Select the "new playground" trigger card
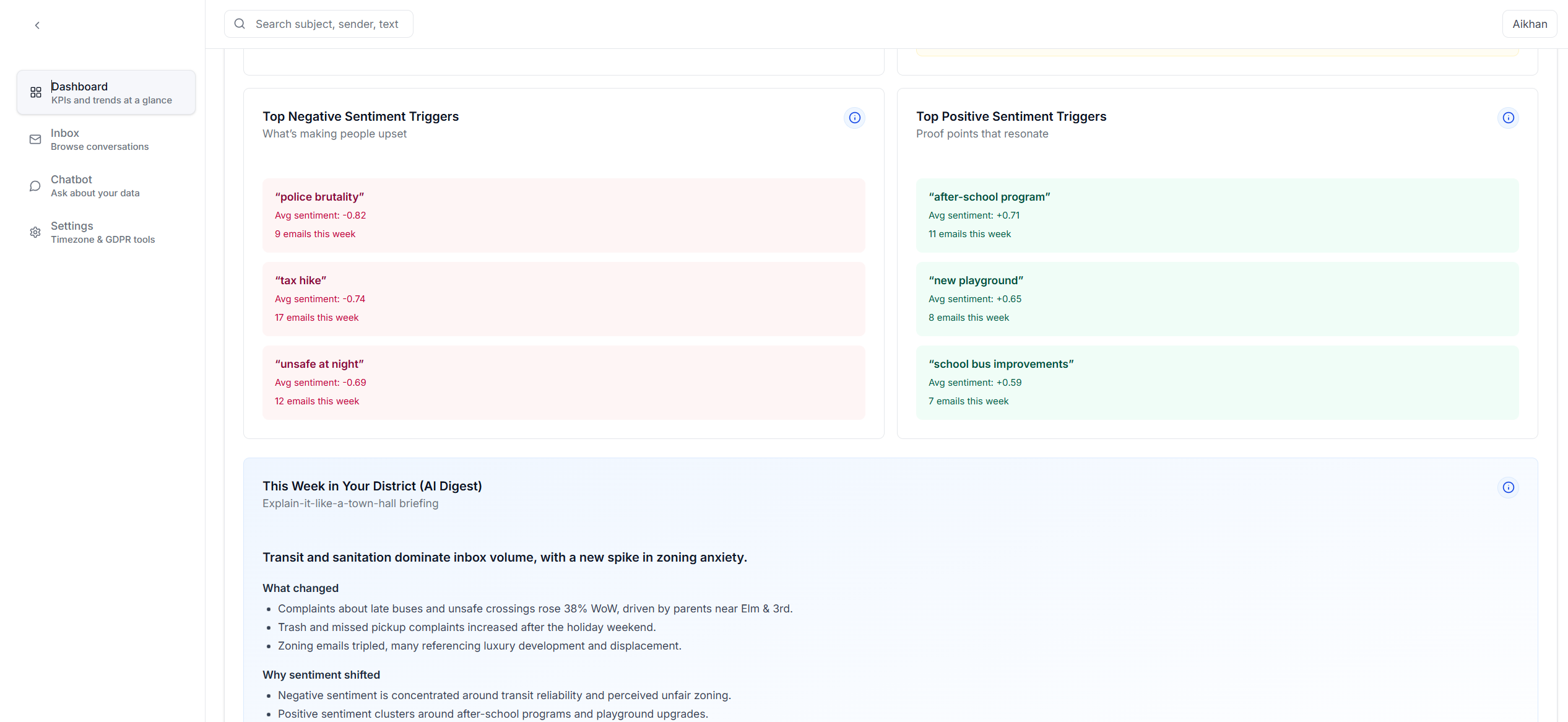The height and width of the screenshot is (722, 1568). tap(1216, 298)
